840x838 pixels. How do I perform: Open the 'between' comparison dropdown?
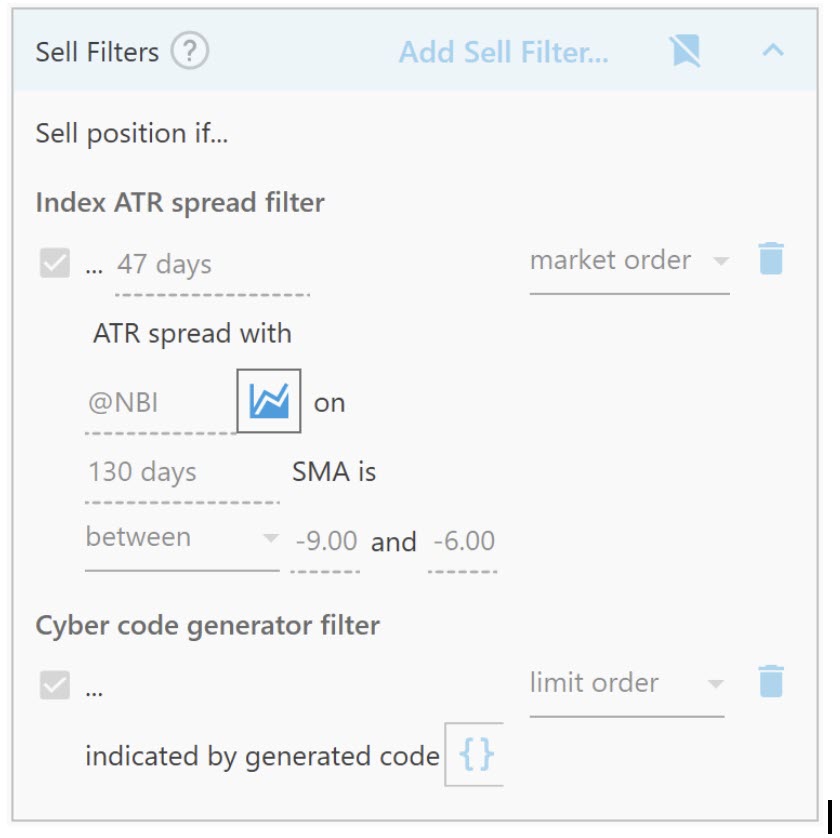click(x=181, y=538)
